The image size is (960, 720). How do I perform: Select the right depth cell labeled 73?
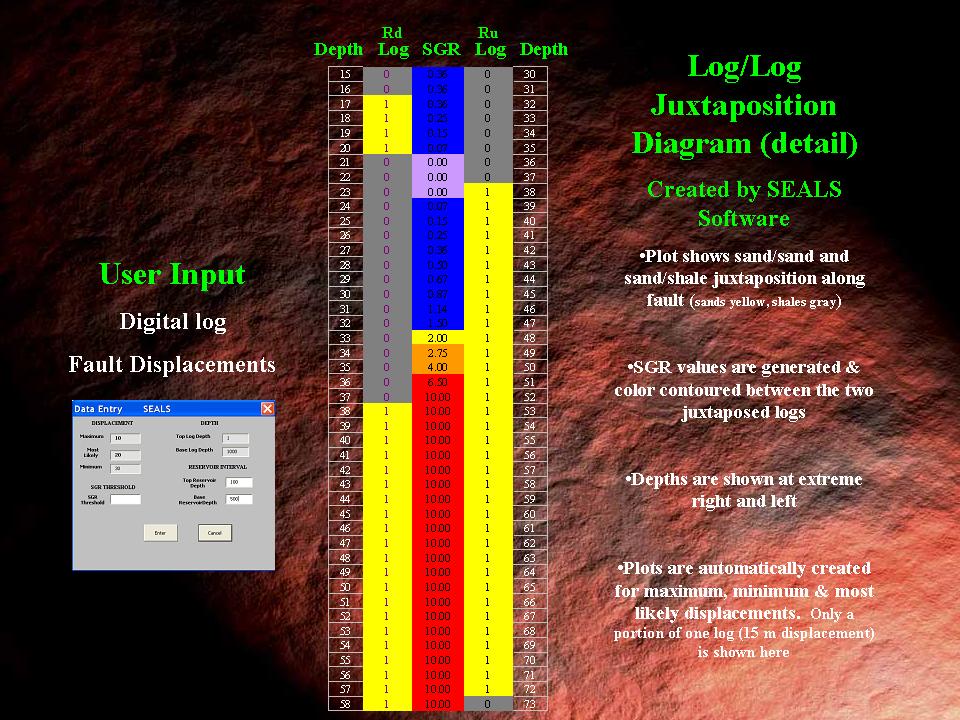tap(529, 704)
